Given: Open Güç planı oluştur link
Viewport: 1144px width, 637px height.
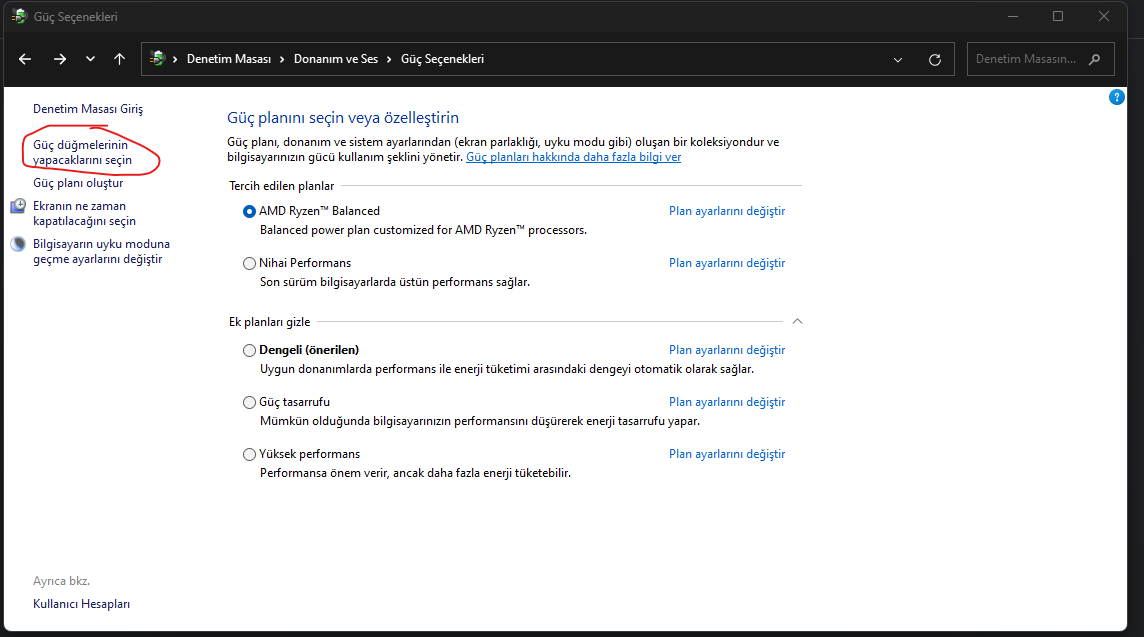Looking at the screenshot, I should click(x=78, y=183).
